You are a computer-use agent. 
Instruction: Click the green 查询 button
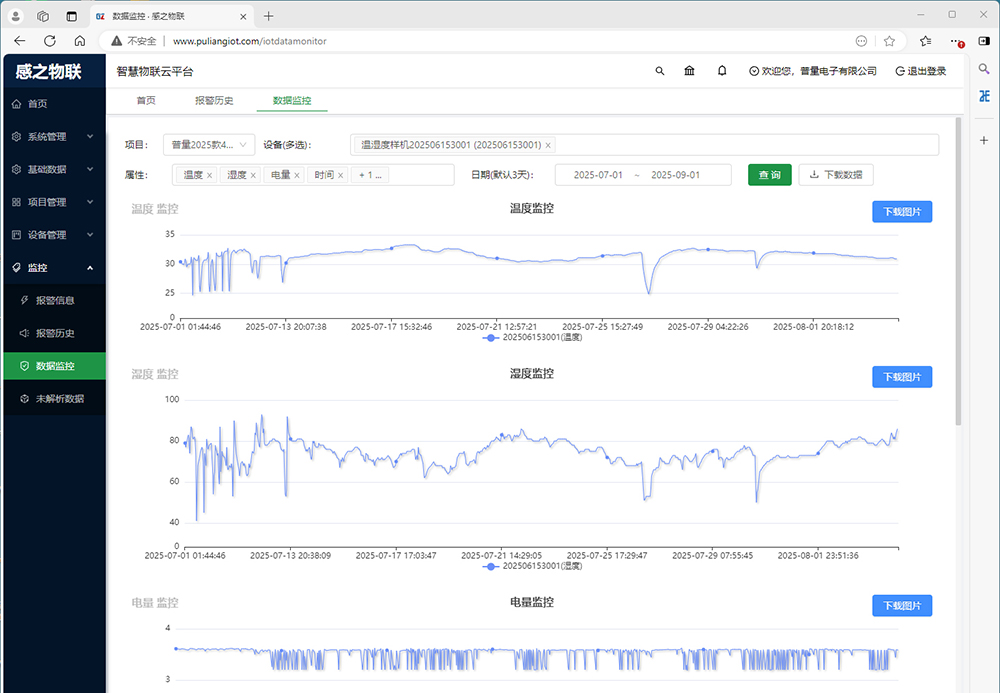[769, 175]
